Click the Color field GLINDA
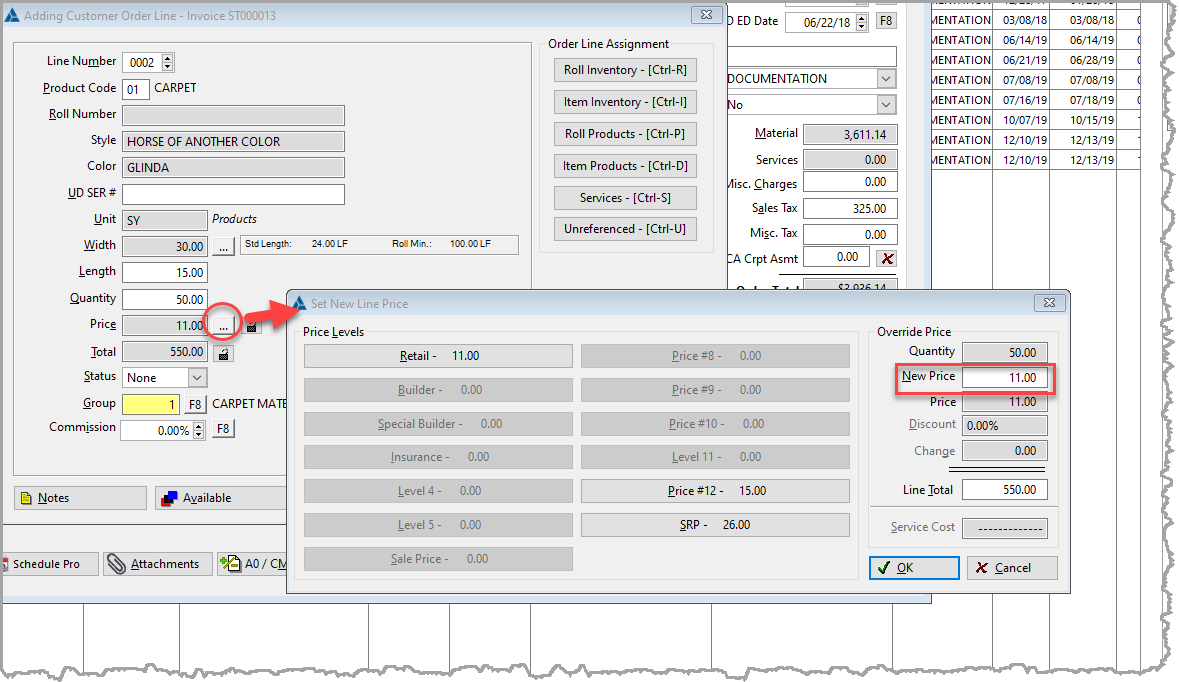Image resolution: width=1179 pixels, height=682 pixels. point(234,168)
